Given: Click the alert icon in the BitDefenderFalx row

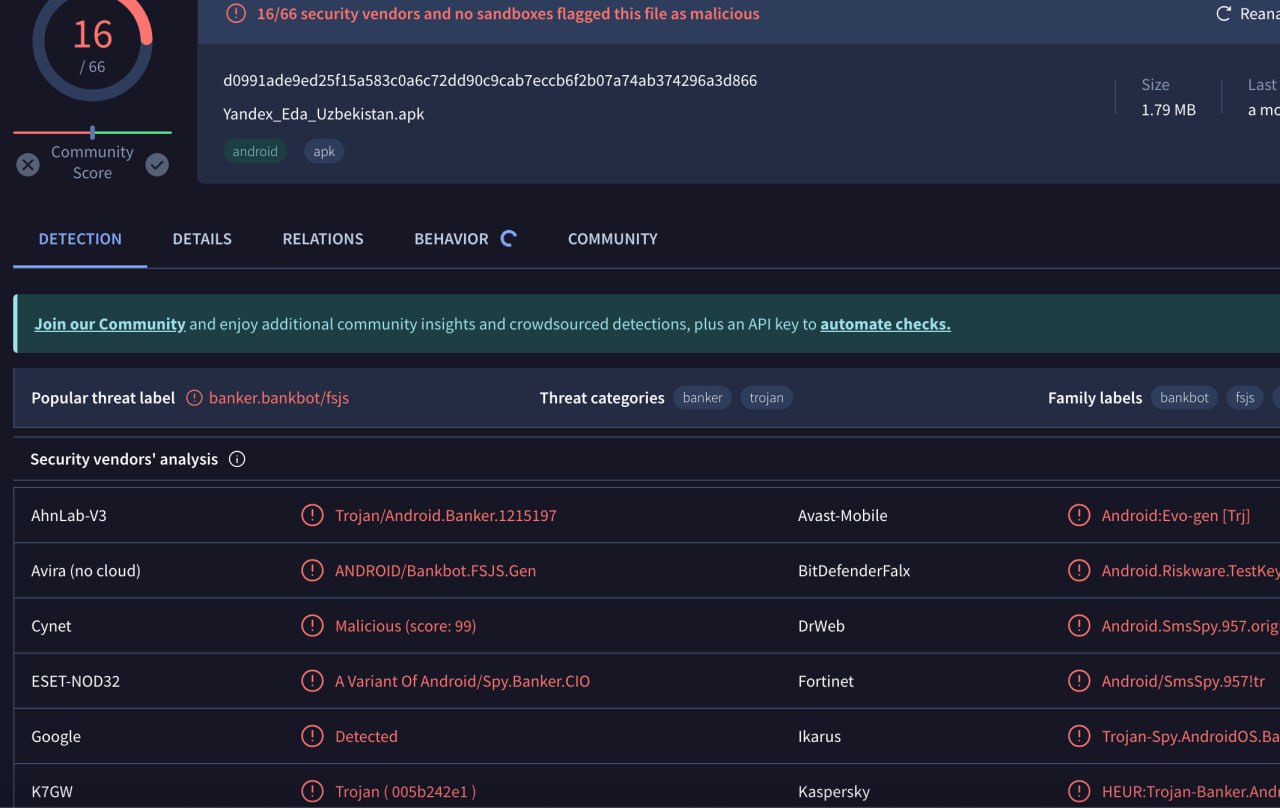Looking at the screenshot, I should (x=1079, y=570).
